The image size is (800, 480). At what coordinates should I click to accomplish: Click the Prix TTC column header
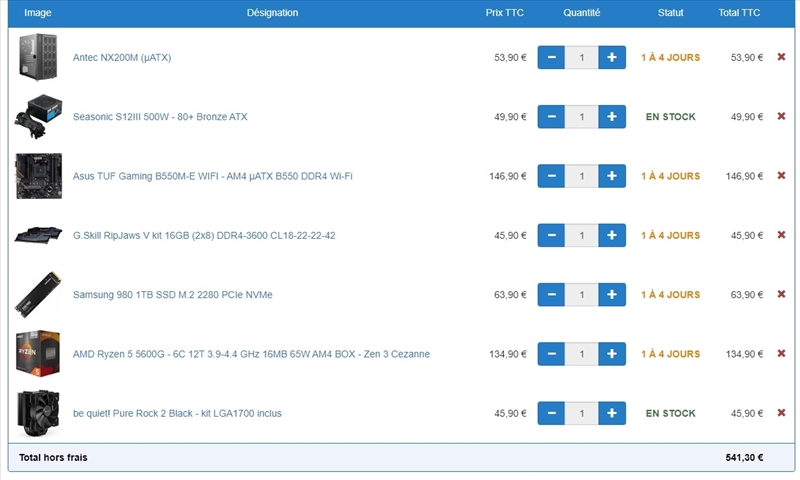(505, 13)
